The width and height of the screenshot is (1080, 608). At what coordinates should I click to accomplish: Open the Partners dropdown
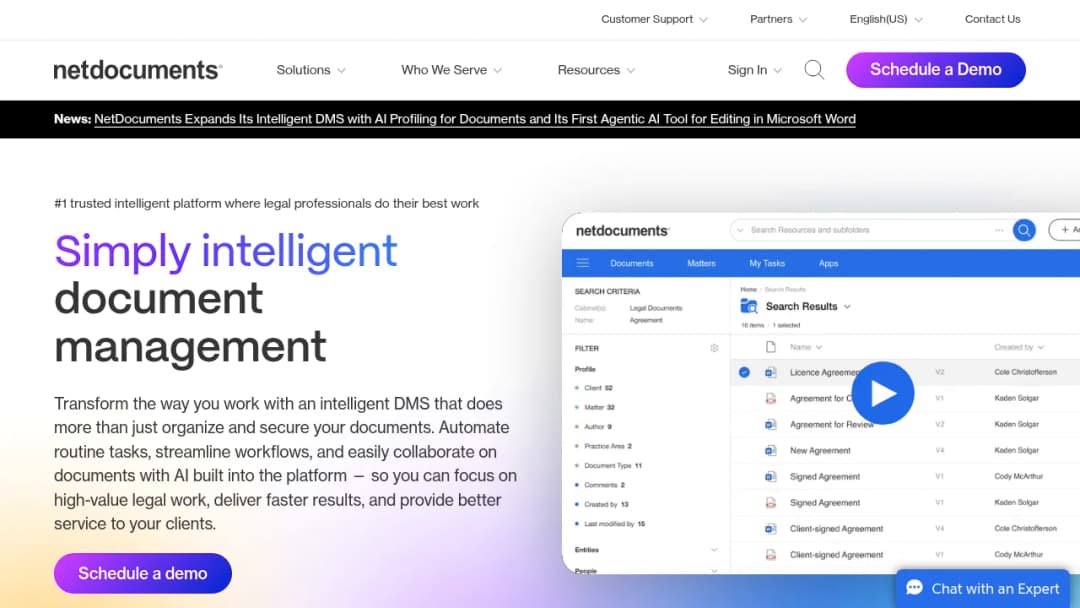(778, 19)
